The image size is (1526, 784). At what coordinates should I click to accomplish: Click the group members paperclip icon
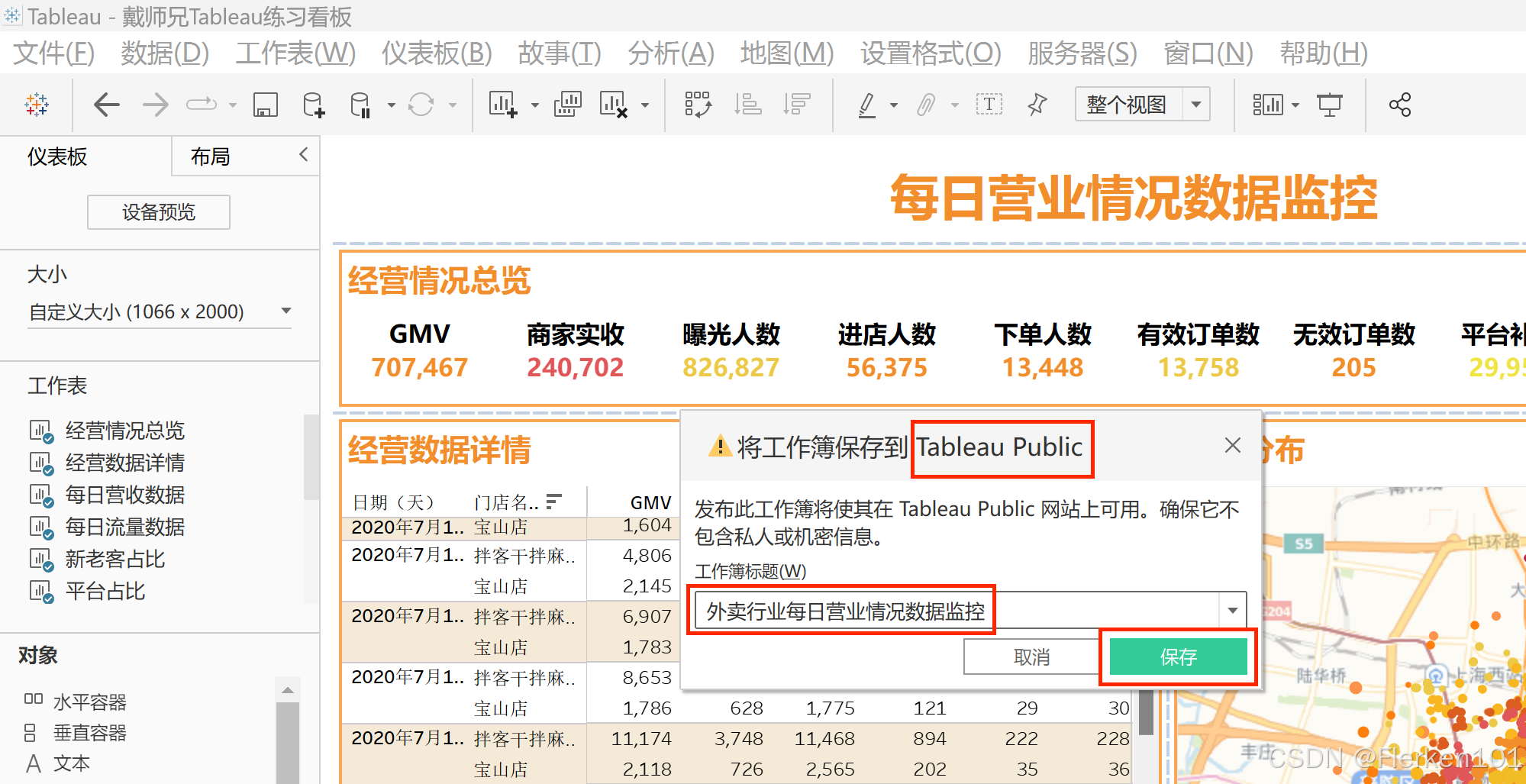click(925, 105)
